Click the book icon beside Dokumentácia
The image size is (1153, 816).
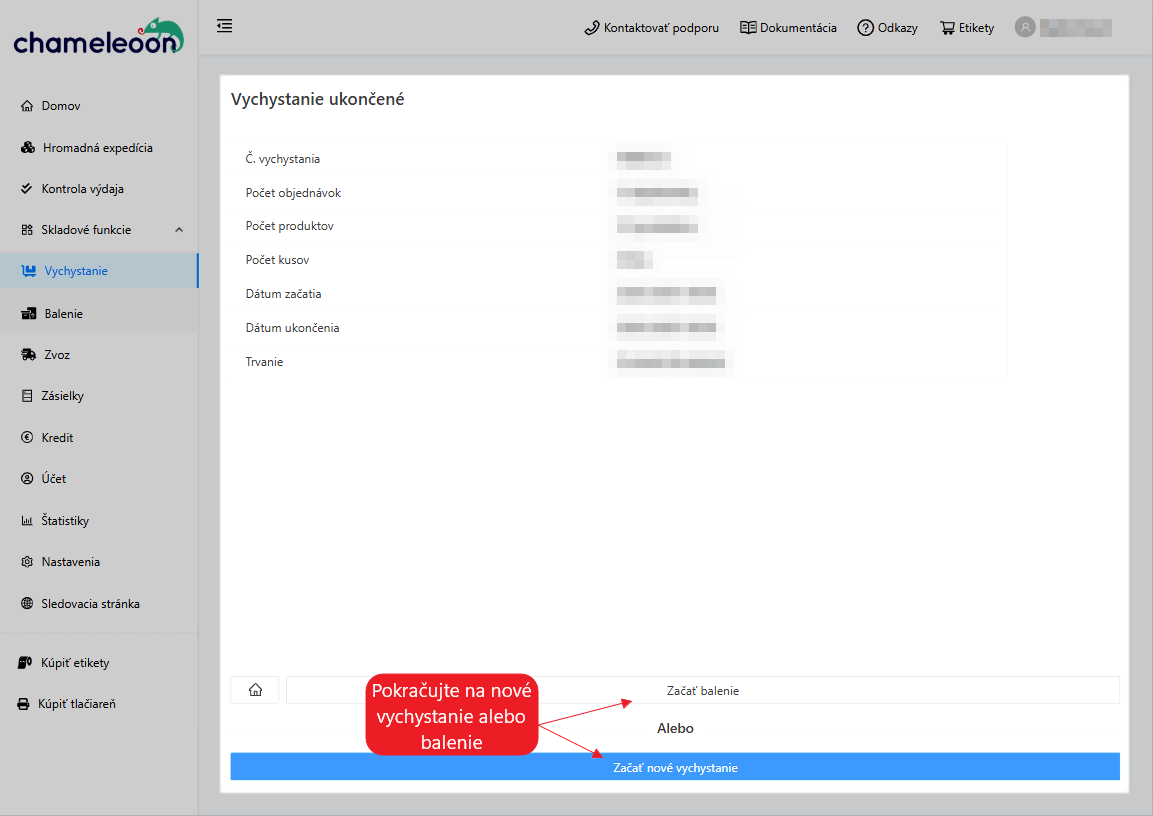tap(748, 28)
